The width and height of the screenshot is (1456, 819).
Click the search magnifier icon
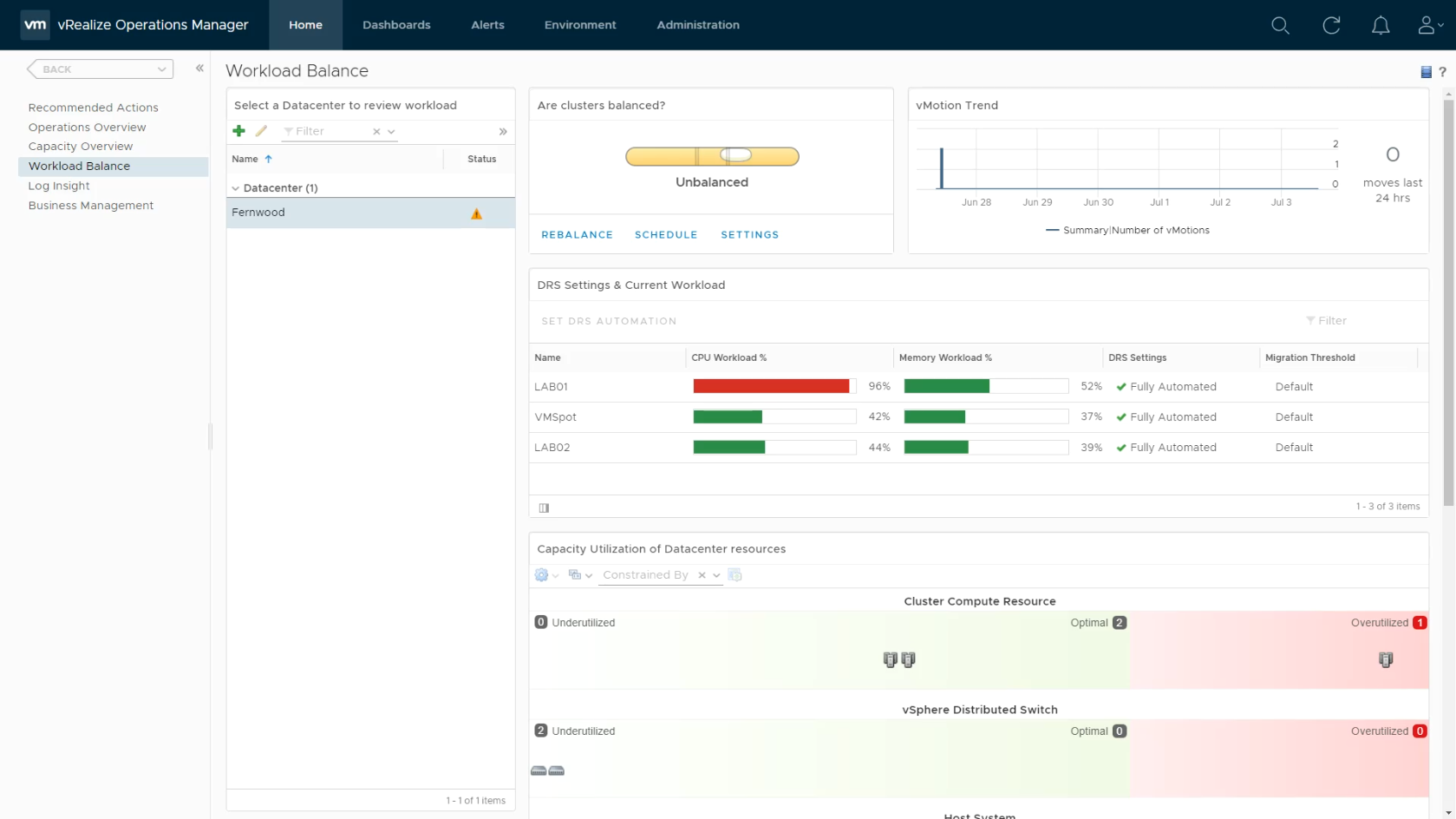click(1280, 25)
